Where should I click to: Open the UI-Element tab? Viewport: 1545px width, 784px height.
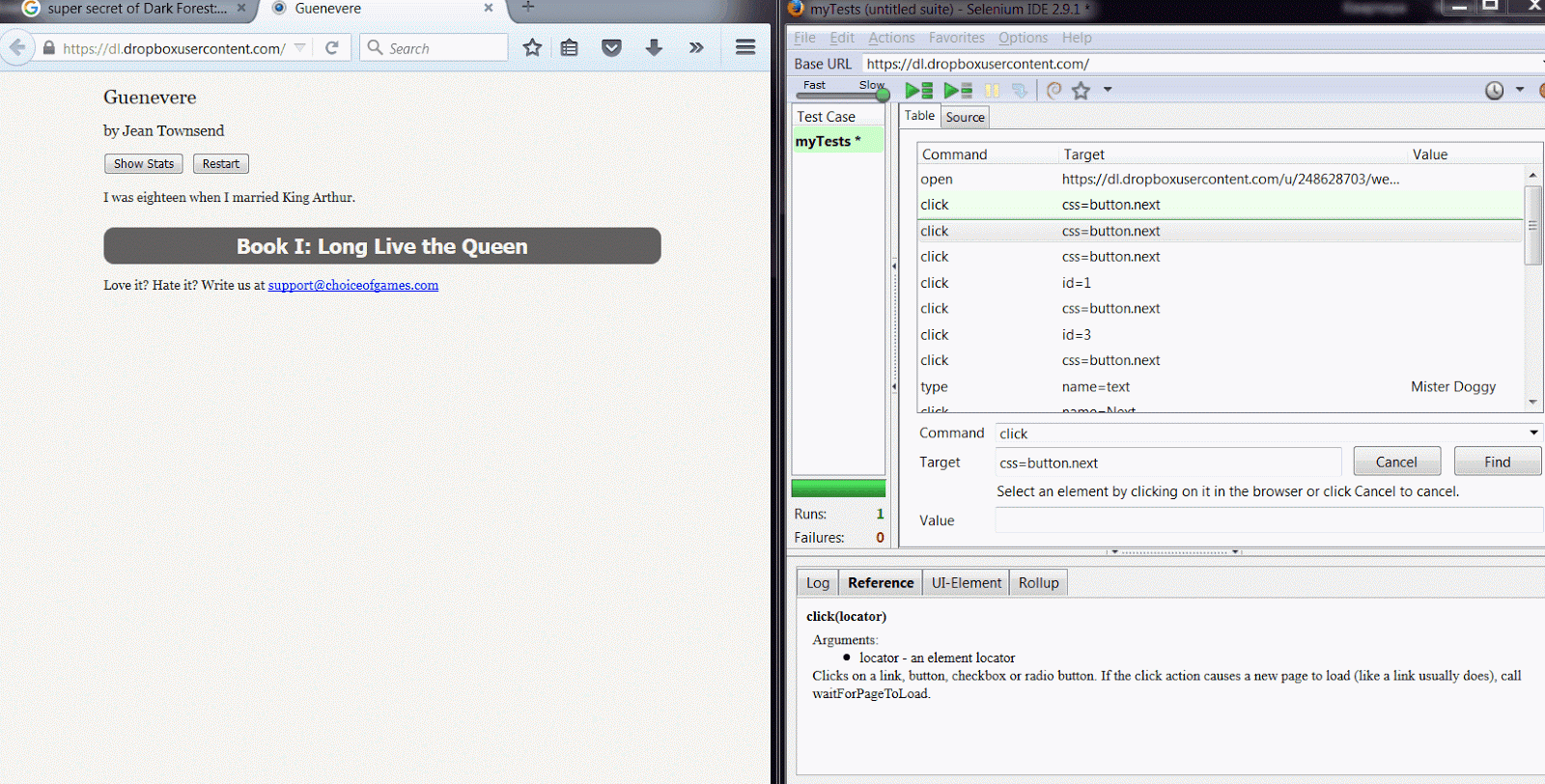(967, 582)
